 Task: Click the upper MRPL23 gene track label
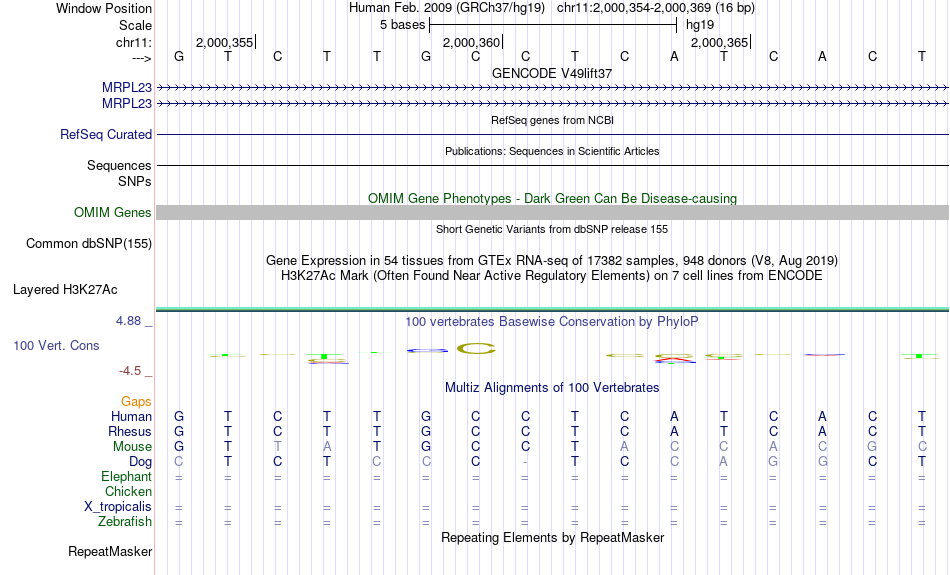[127, 88]
